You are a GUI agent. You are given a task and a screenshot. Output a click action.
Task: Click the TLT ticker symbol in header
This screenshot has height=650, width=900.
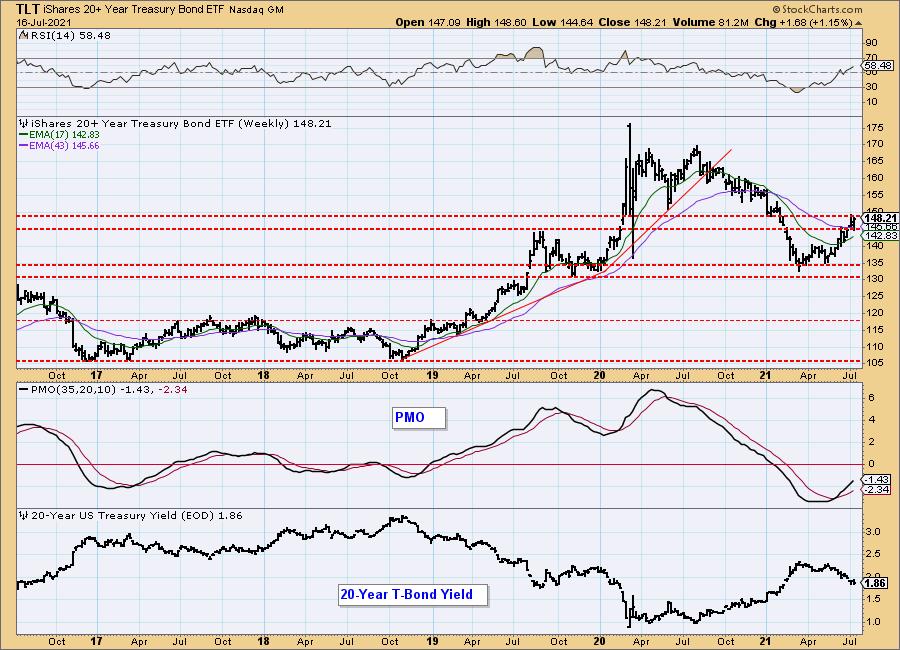pos(30,9)
